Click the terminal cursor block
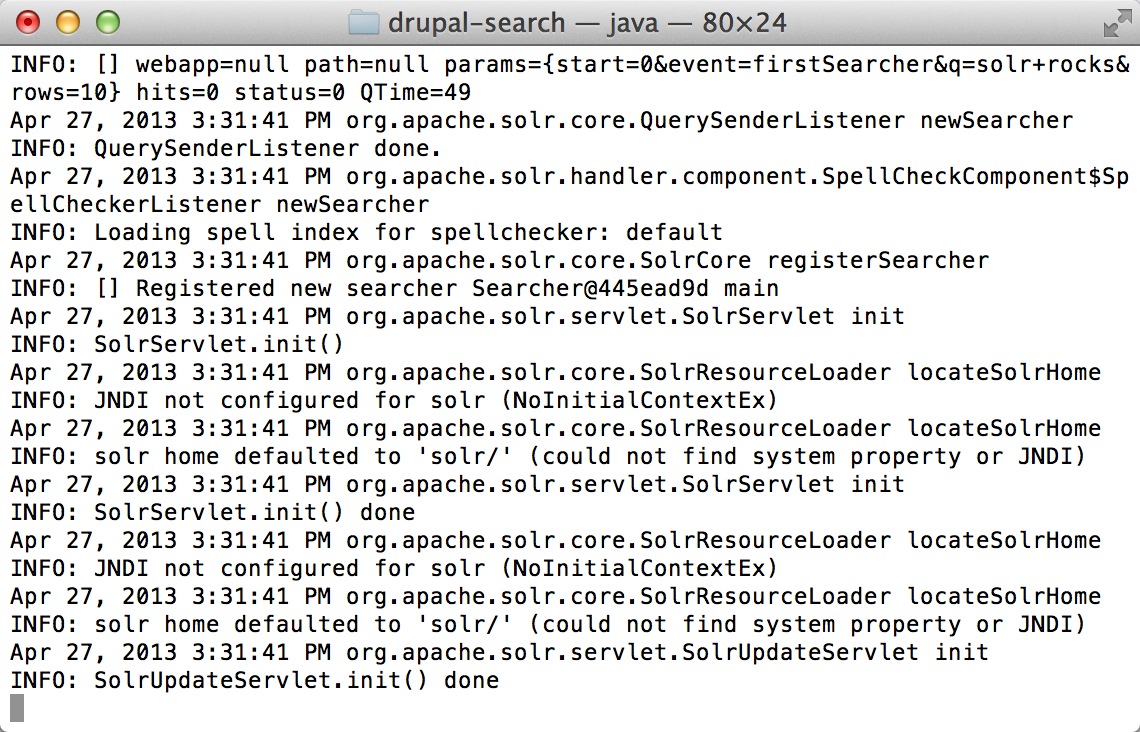The height and width of the screenshot is (732, 1140). (x=17, y=708)
